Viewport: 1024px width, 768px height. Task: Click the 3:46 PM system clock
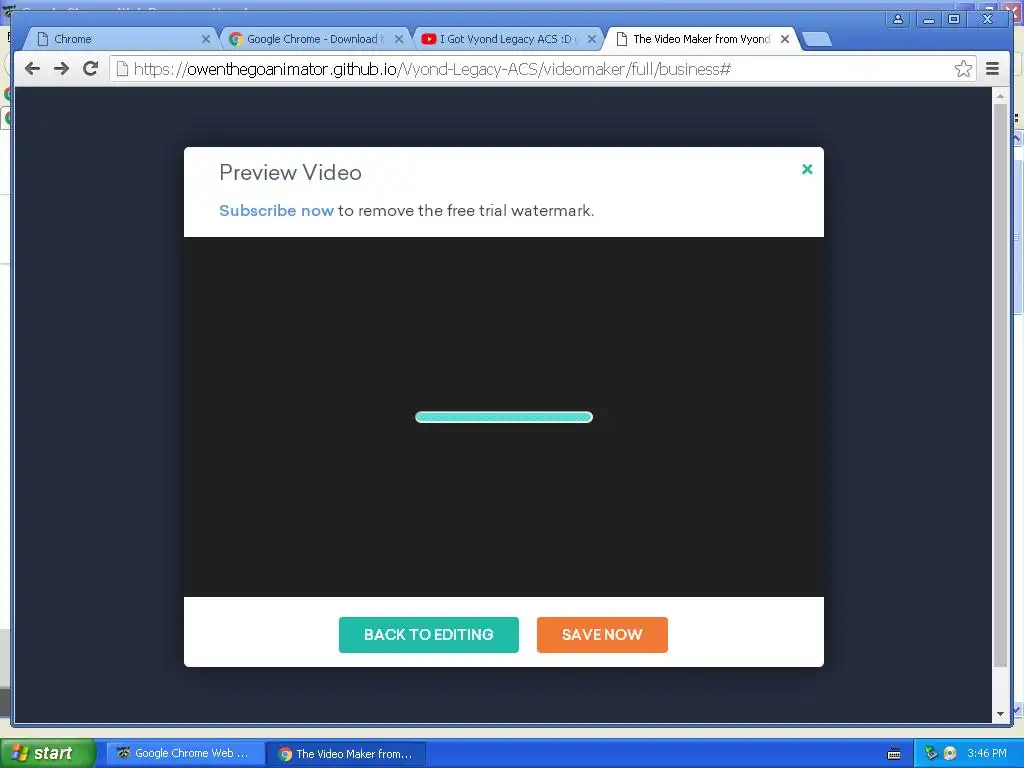987,753
